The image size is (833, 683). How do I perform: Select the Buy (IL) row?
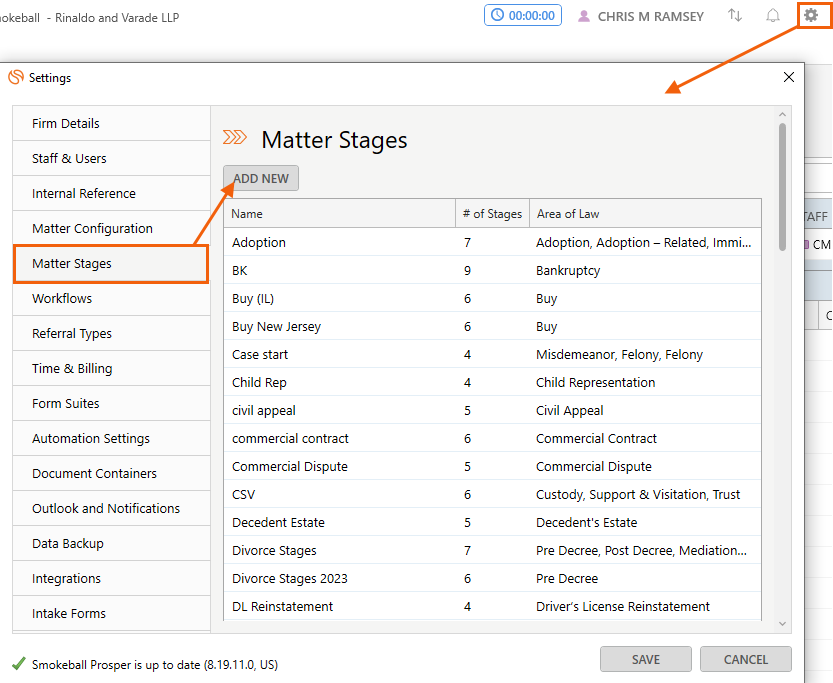pos(492,299)
